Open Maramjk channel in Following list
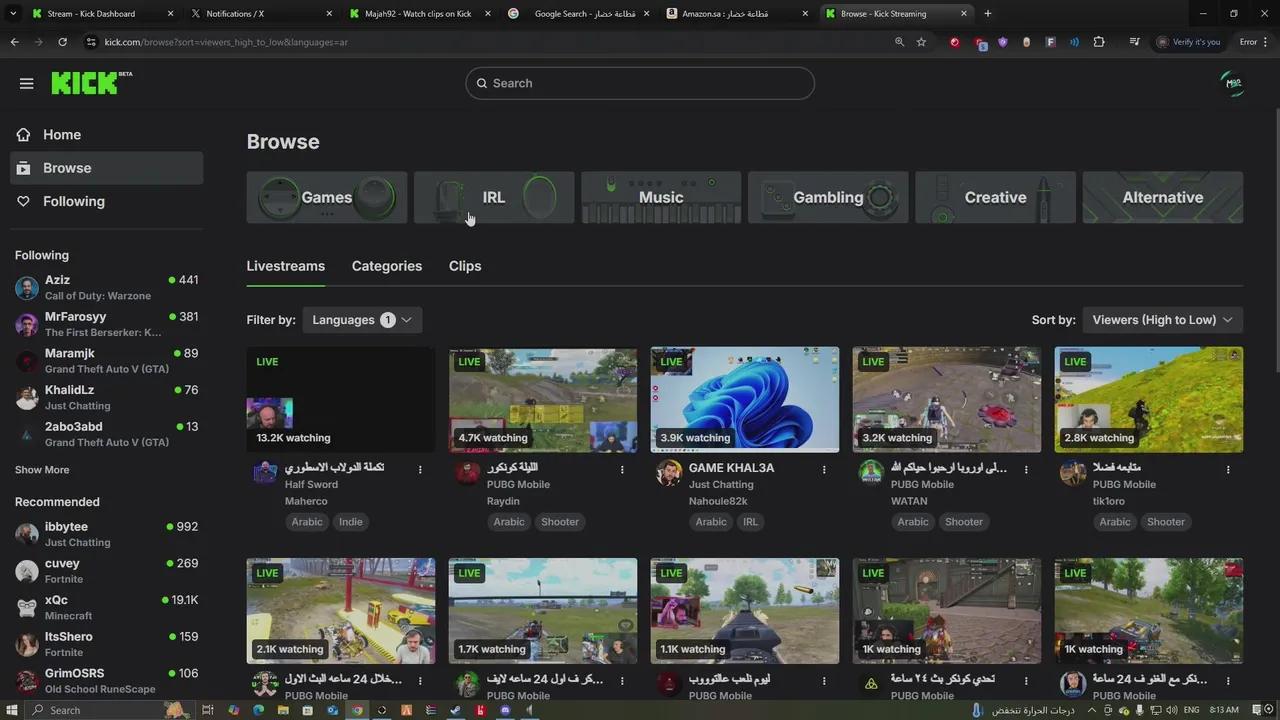The width and height of the screenshot is (1280, 720). (x=107, y=361)
